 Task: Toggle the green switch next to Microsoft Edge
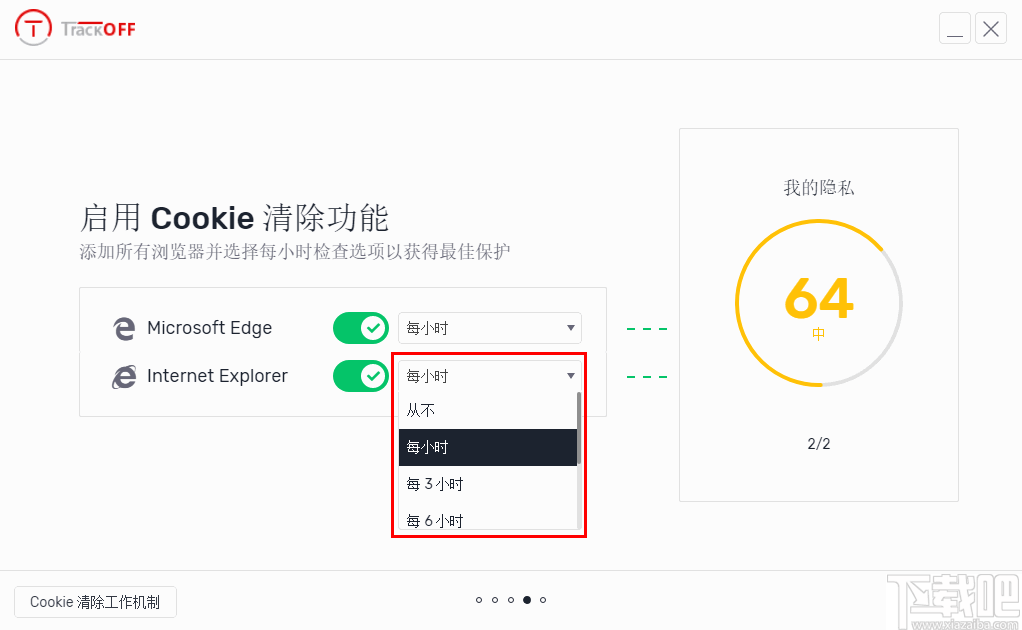click(x=361, y=327)
